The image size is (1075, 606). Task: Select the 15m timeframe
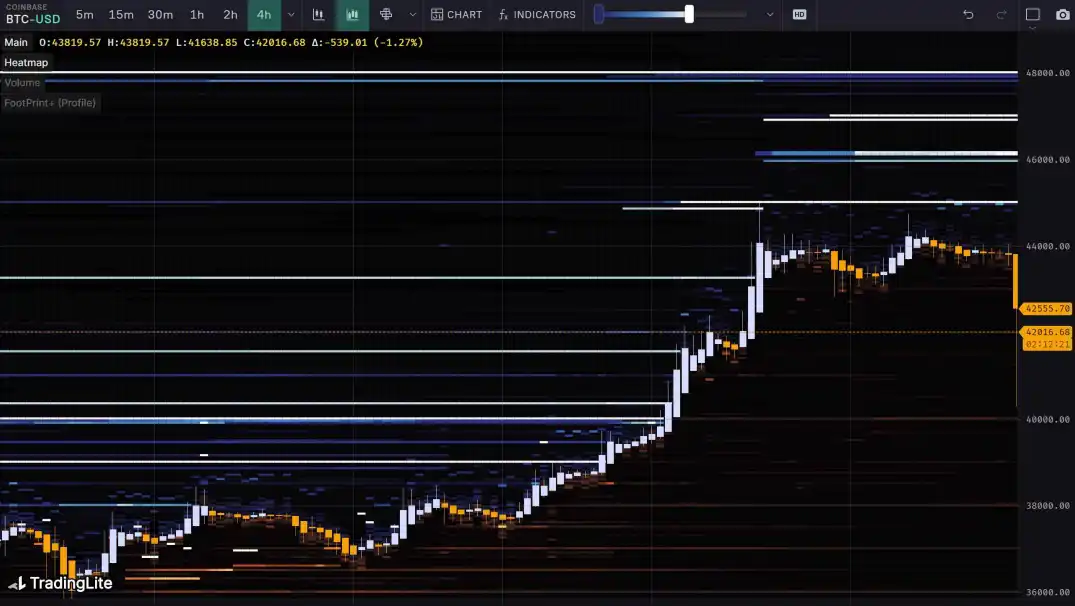(121, 15)
